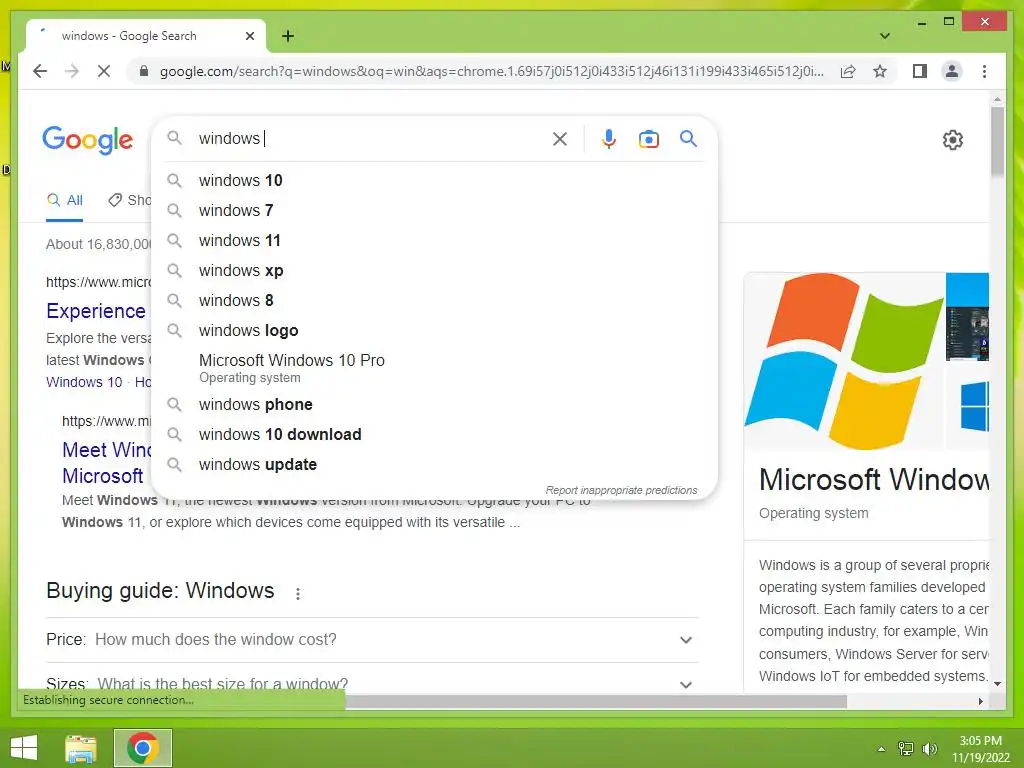
Task: Click the scrollbar down arrow
Action: (x=997, y=684)
